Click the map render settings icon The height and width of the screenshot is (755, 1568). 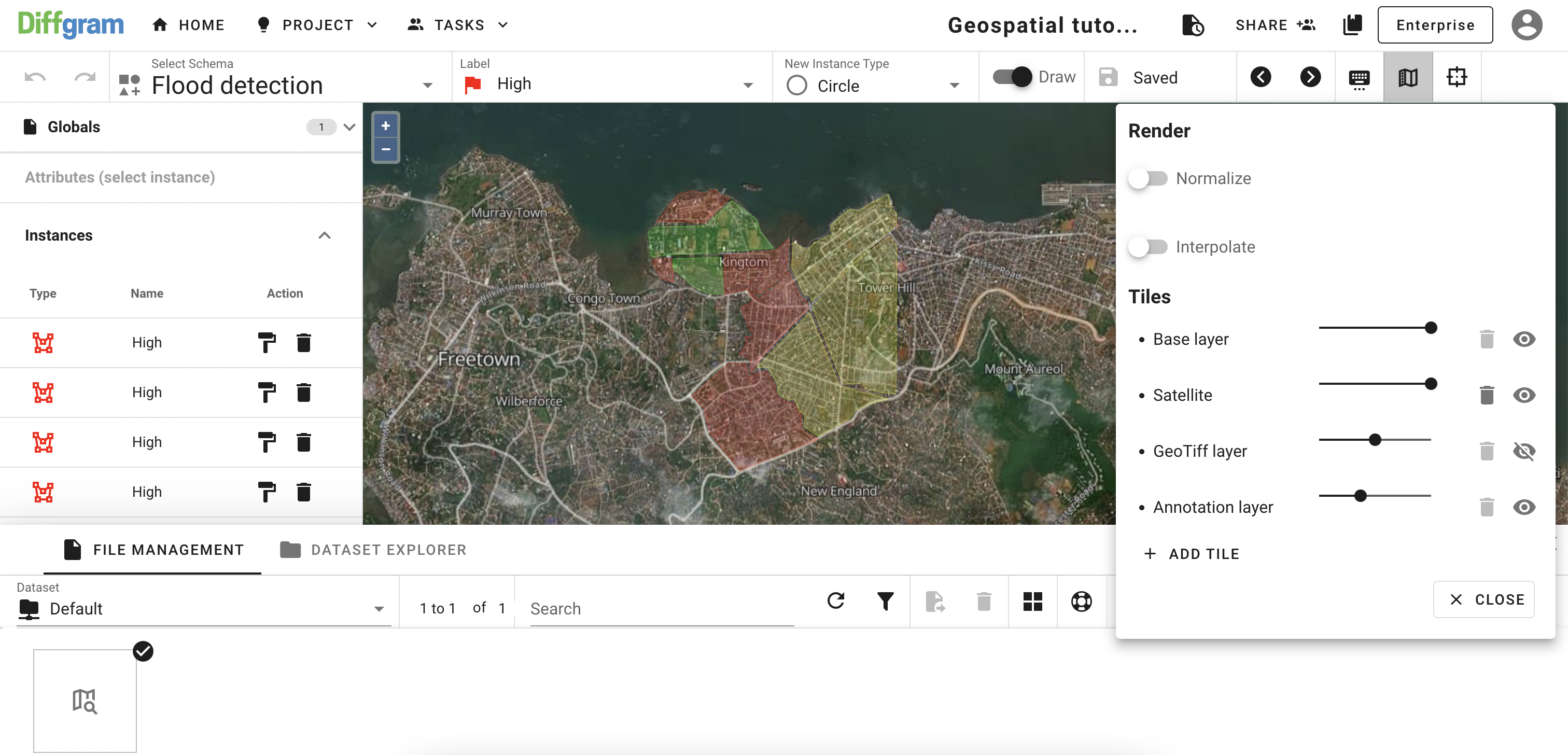(1407, 77)
